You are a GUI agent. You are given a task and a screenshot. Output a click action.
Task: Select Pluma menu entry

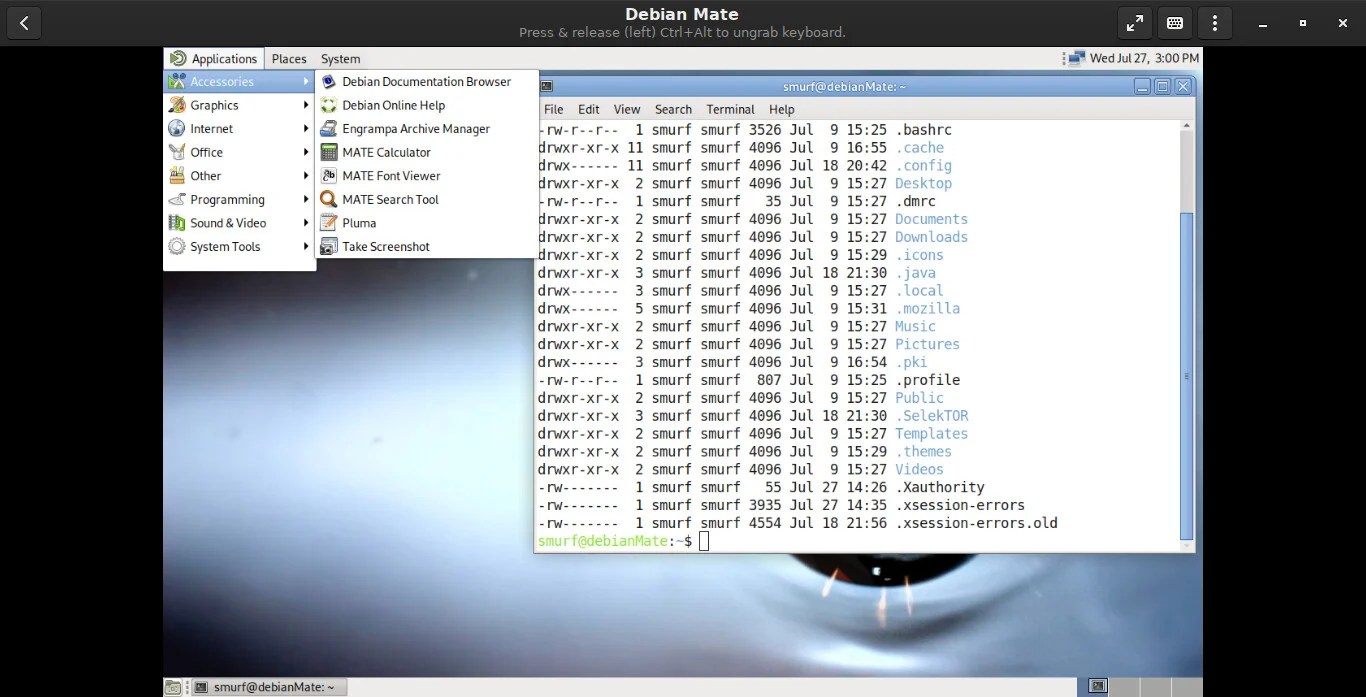[427, 223]
